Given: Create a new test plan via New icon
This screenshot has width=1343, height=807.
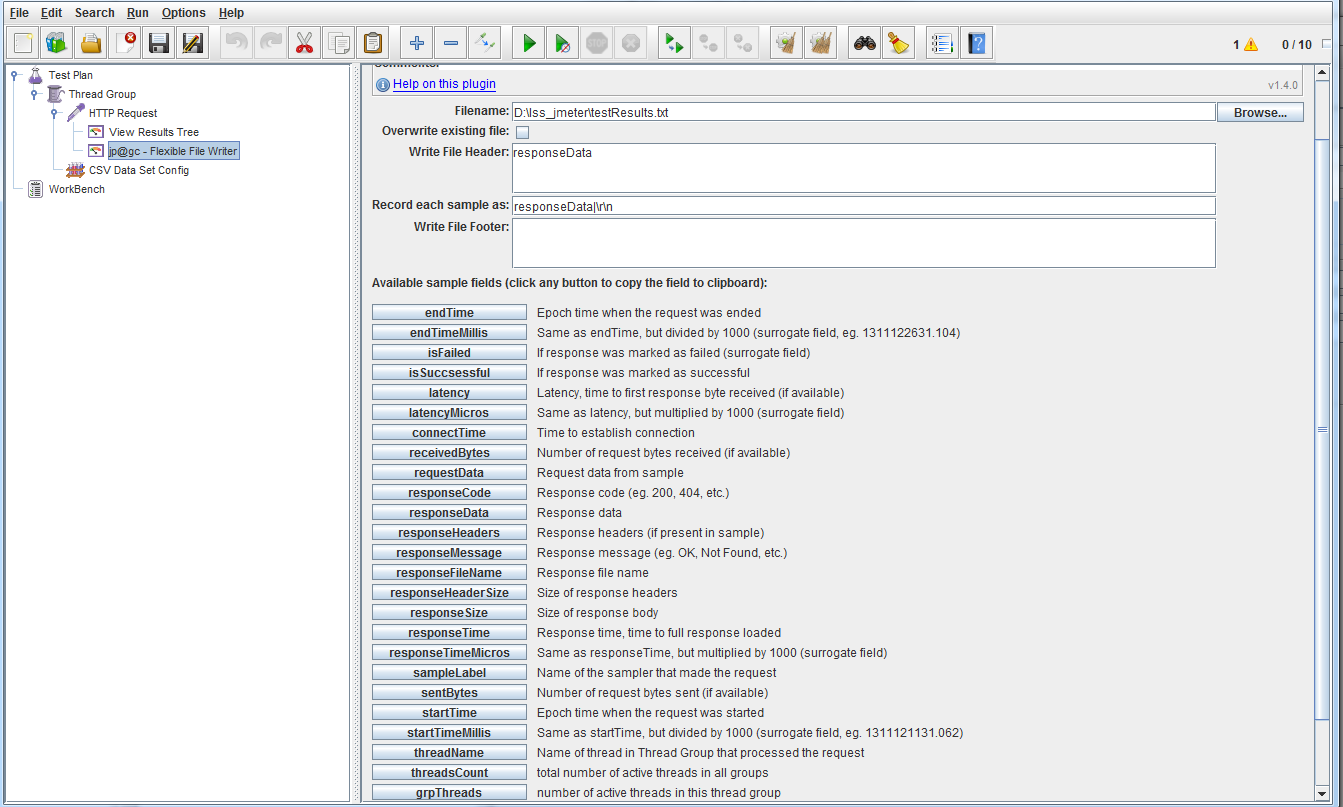Looking at the screenshot, I should coord(24,43).
